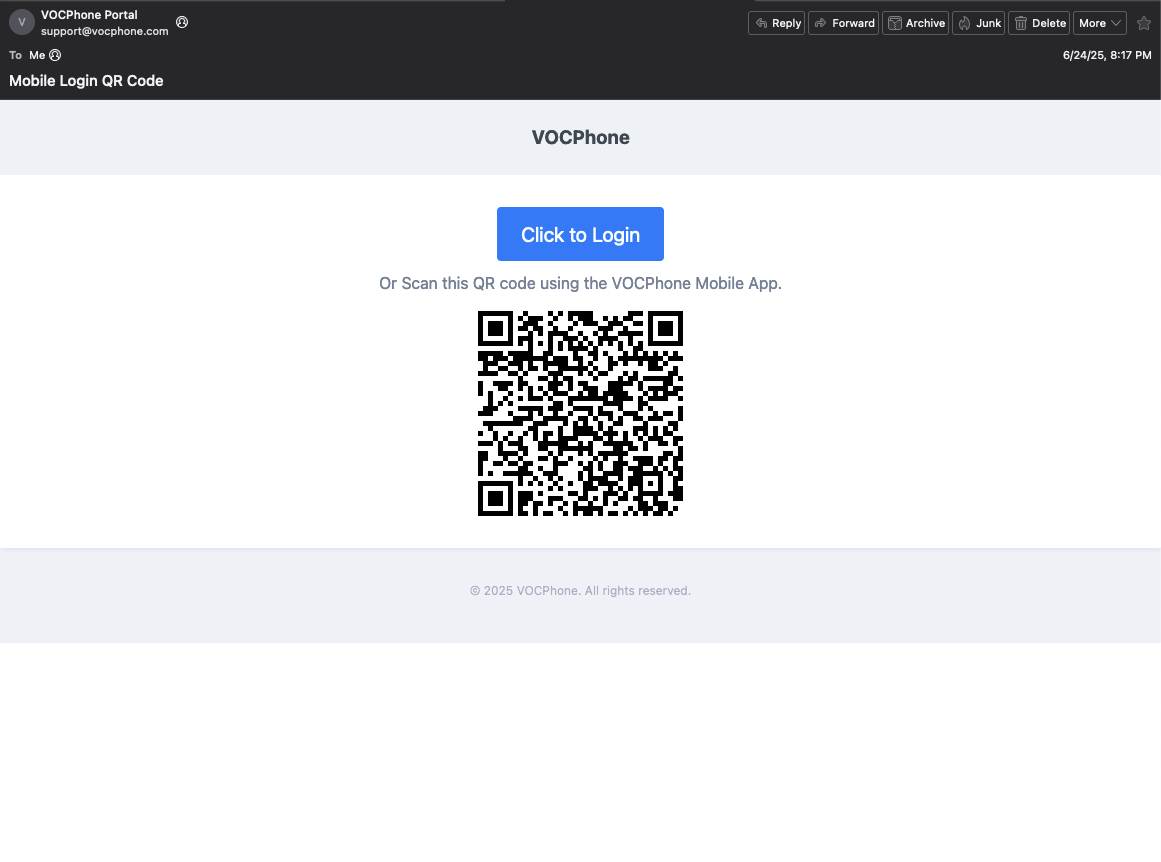
Task: Add the "Me" recipient to contacts
Action: [54, 55]
